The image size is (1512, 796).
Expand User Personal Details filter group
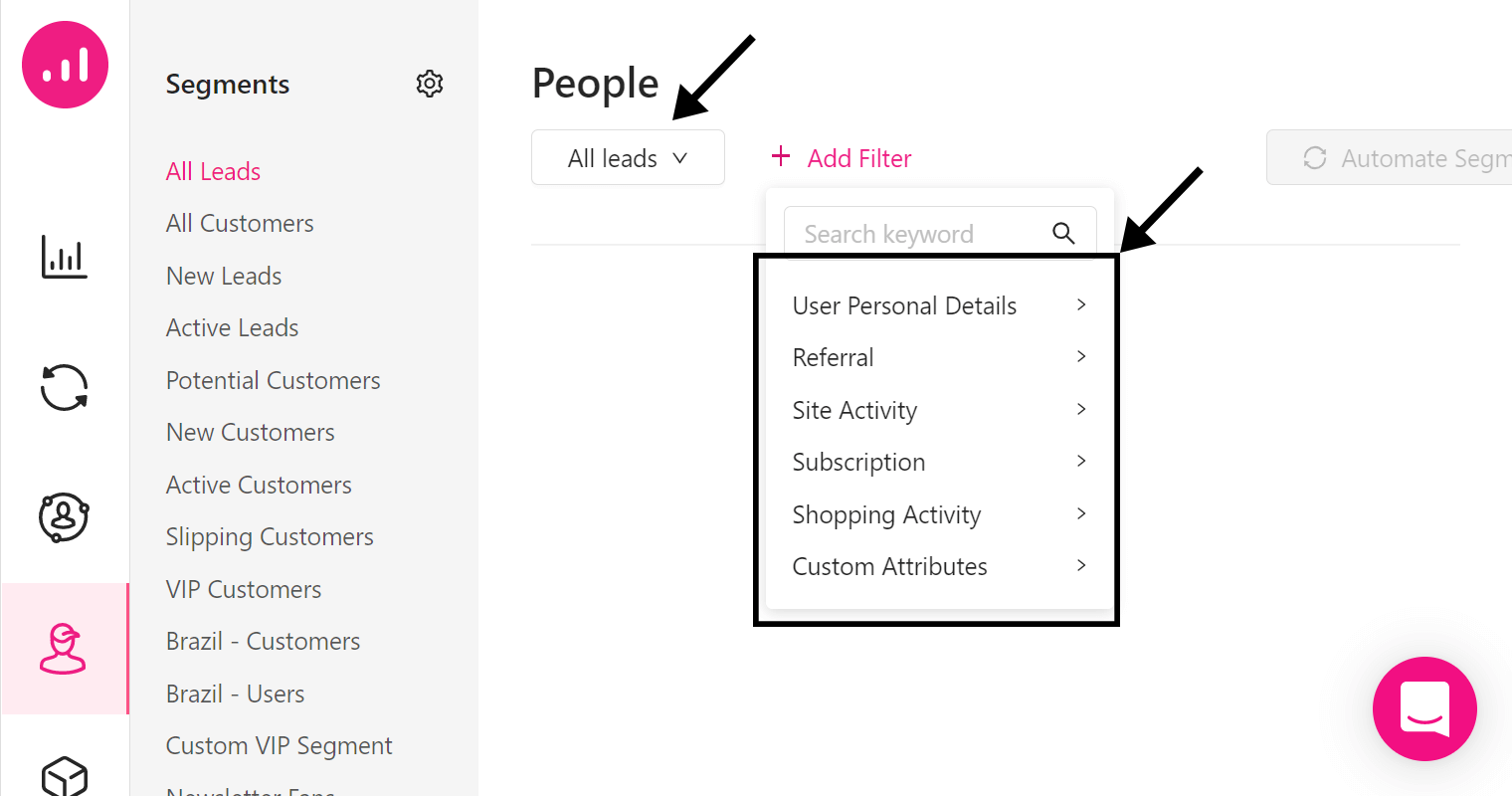tap(939, 305)
